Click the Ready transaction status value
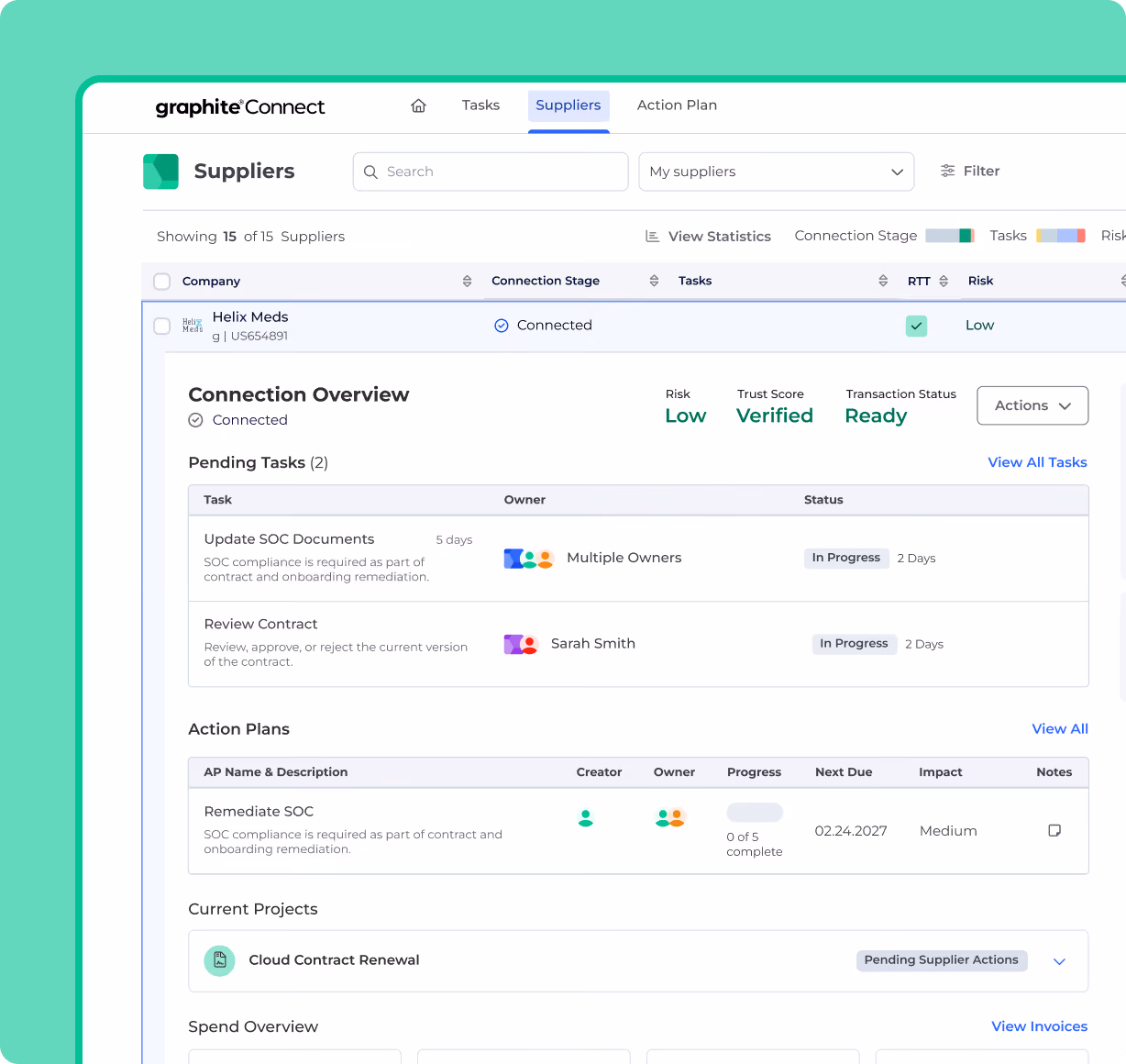This screenshot has width=1126, height=1064. coord(876,416)
